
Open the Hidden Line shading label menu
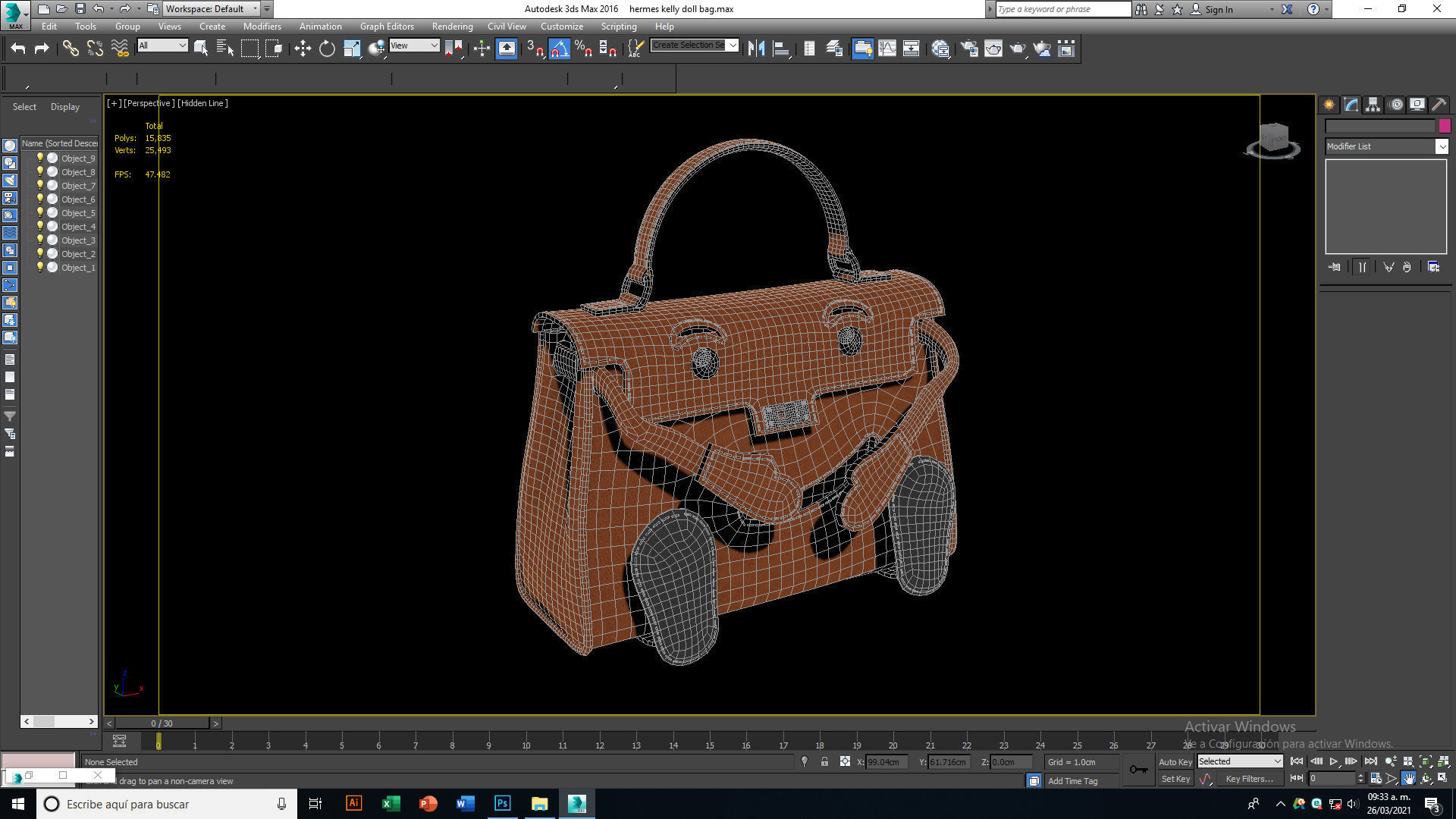tap(202, 103)
